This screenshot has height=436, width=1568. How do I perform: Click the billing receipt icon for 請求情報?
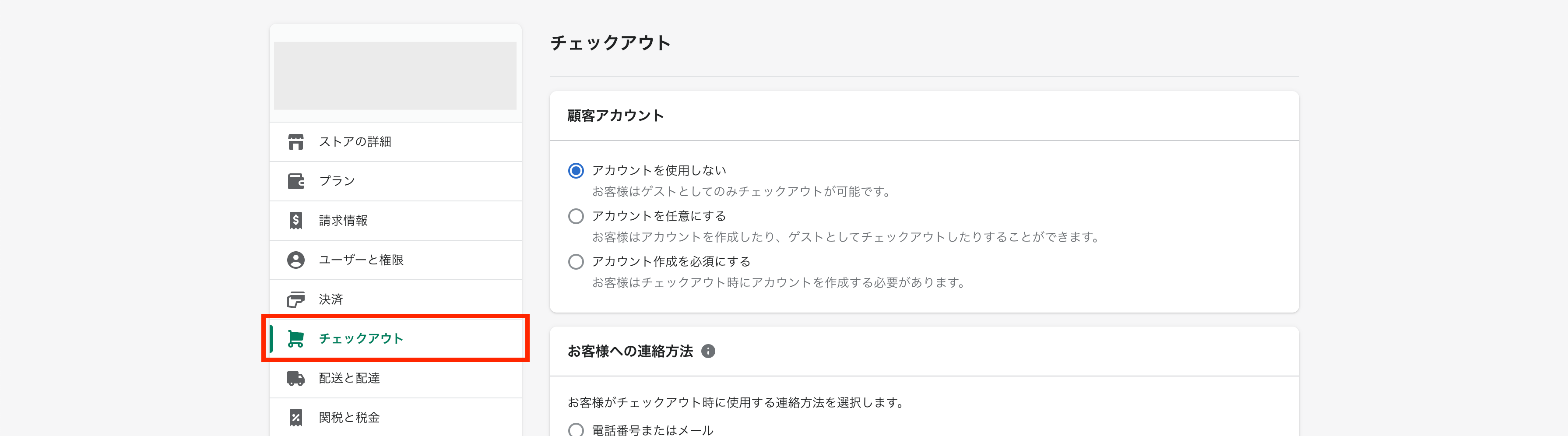pyautogui.click(x=296, y=221)
